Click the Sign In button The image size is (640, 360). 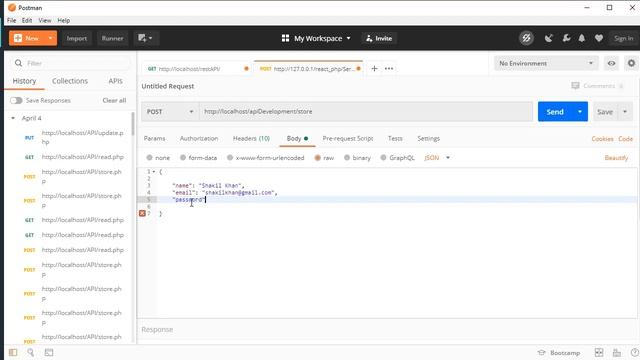pyautogui.click(x=623, y=38)
